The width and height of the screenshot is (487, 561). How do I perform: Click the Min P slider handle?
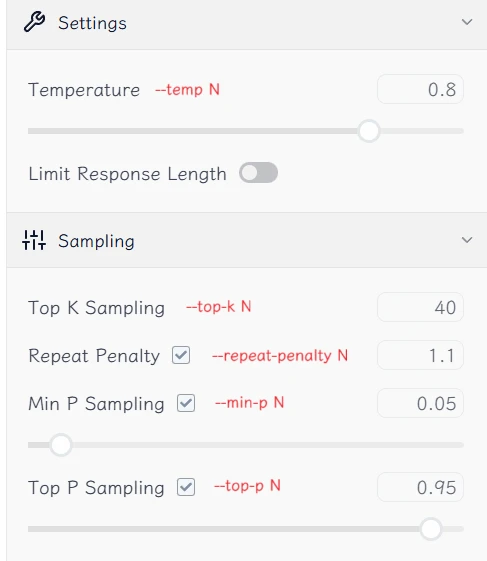click(x=61, y=445)
